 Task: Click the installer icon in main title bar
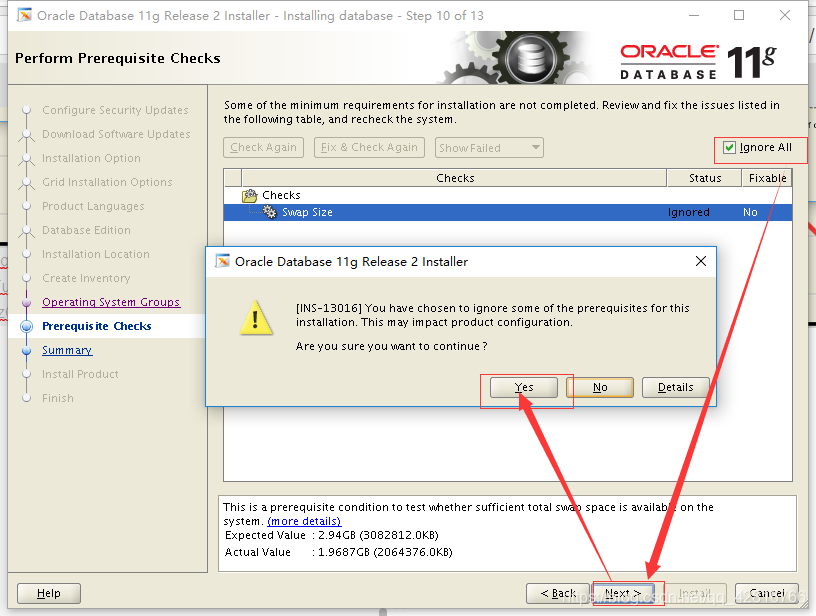pos(24,16)
